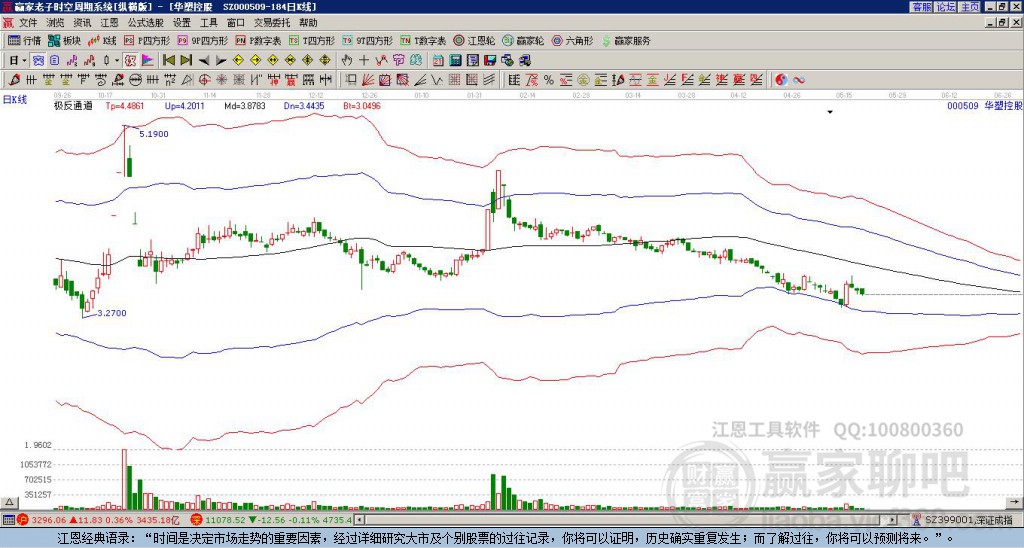Click the black left arrow icon

(204, 61)
